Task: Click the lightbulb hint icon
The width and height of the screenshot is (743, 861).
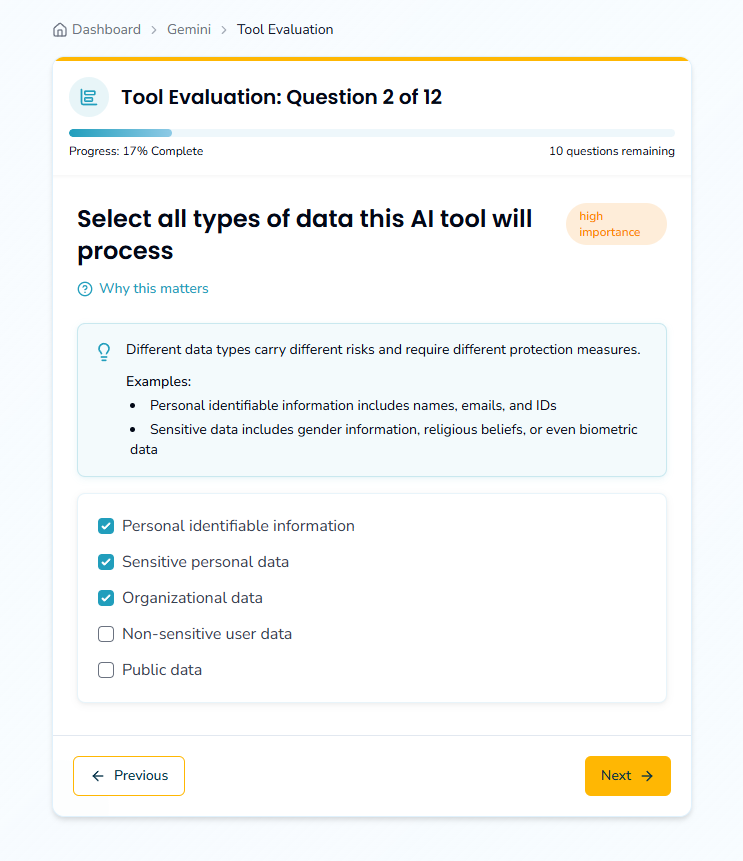Action: (x=103, y=352)
